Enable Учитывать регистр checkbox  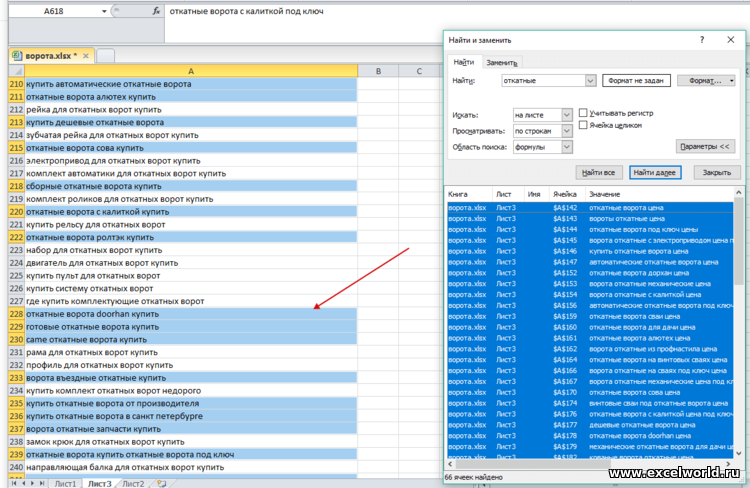tap(583, 113)
